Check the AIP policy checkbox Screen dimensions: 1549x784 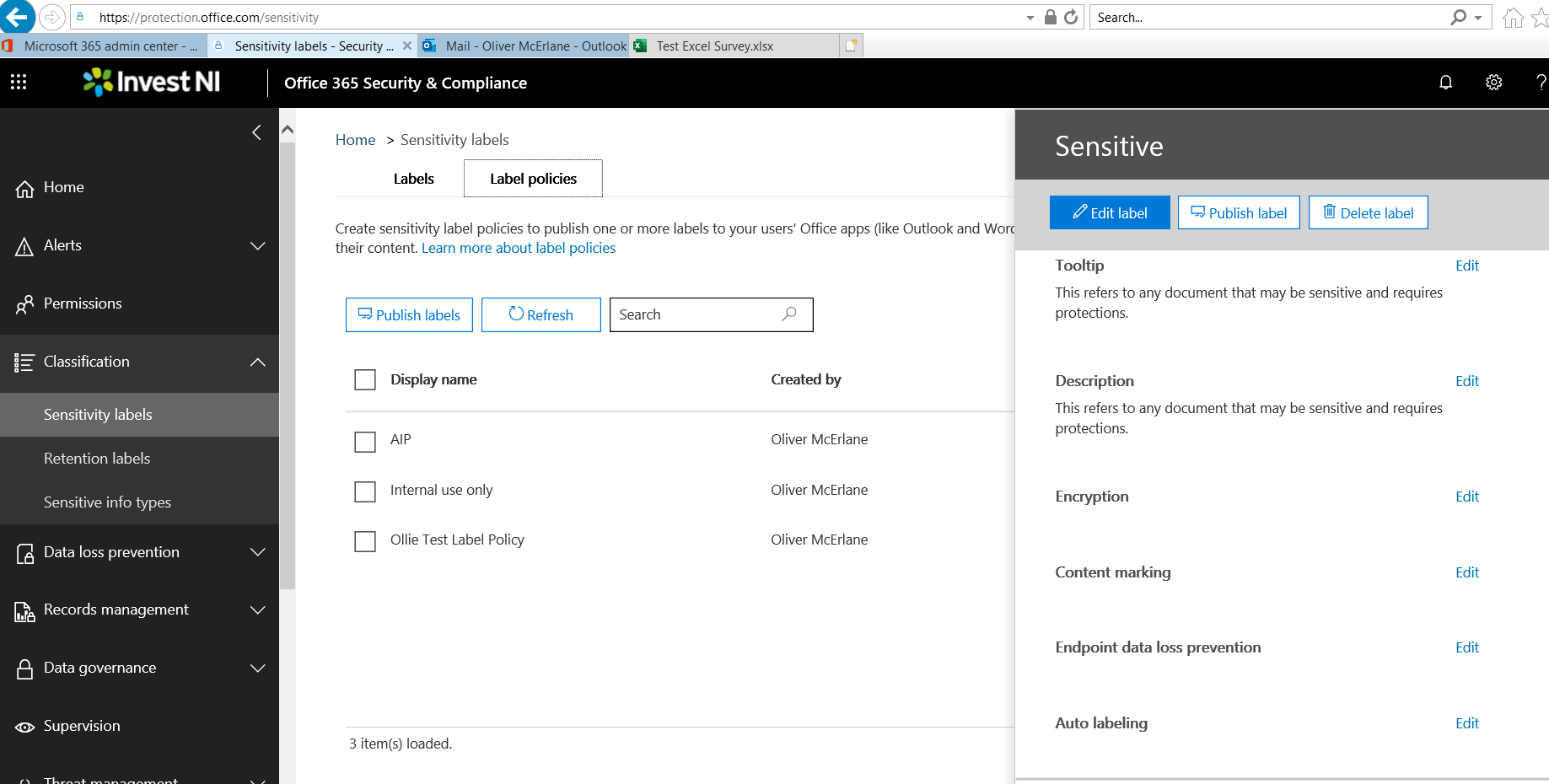coord(364,442)
